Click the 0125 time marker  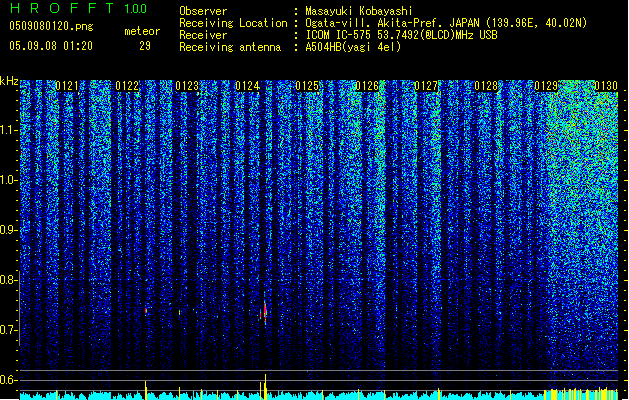pos(307,86)
